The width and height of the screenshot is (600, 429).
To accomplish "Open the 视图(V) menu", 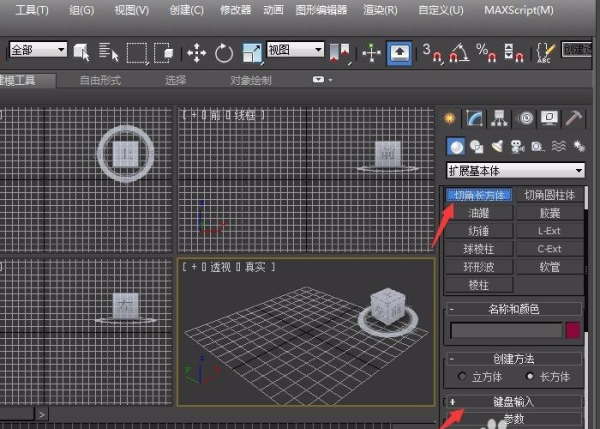I will pyautogui.click(x=132, y=10).
